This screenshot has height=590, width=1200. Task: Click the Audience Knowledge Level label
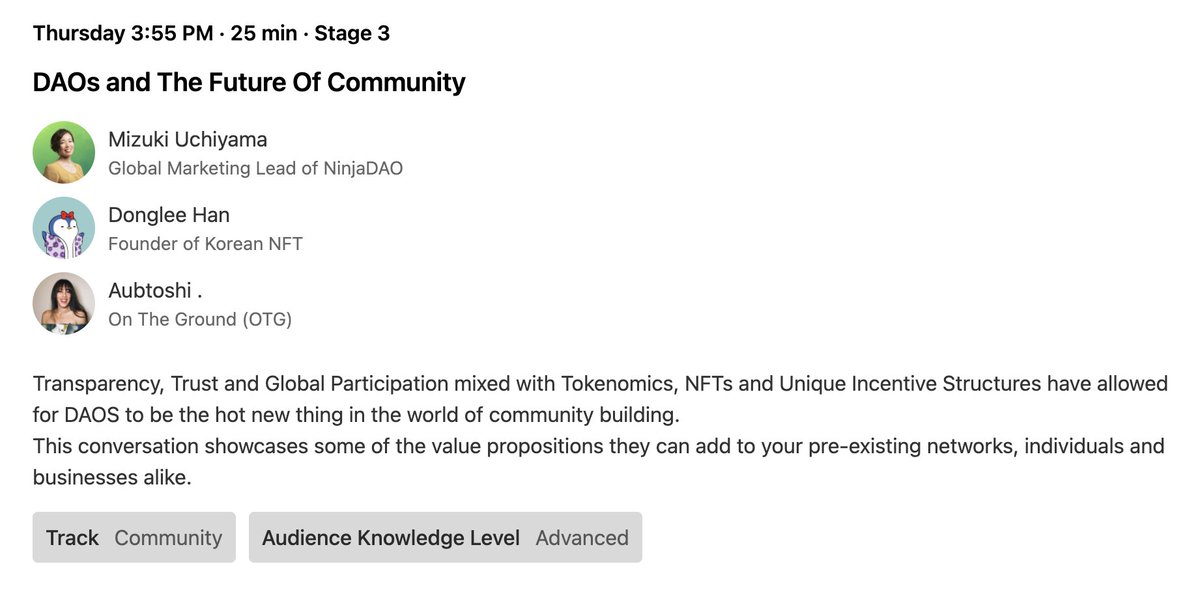point(391,537)
